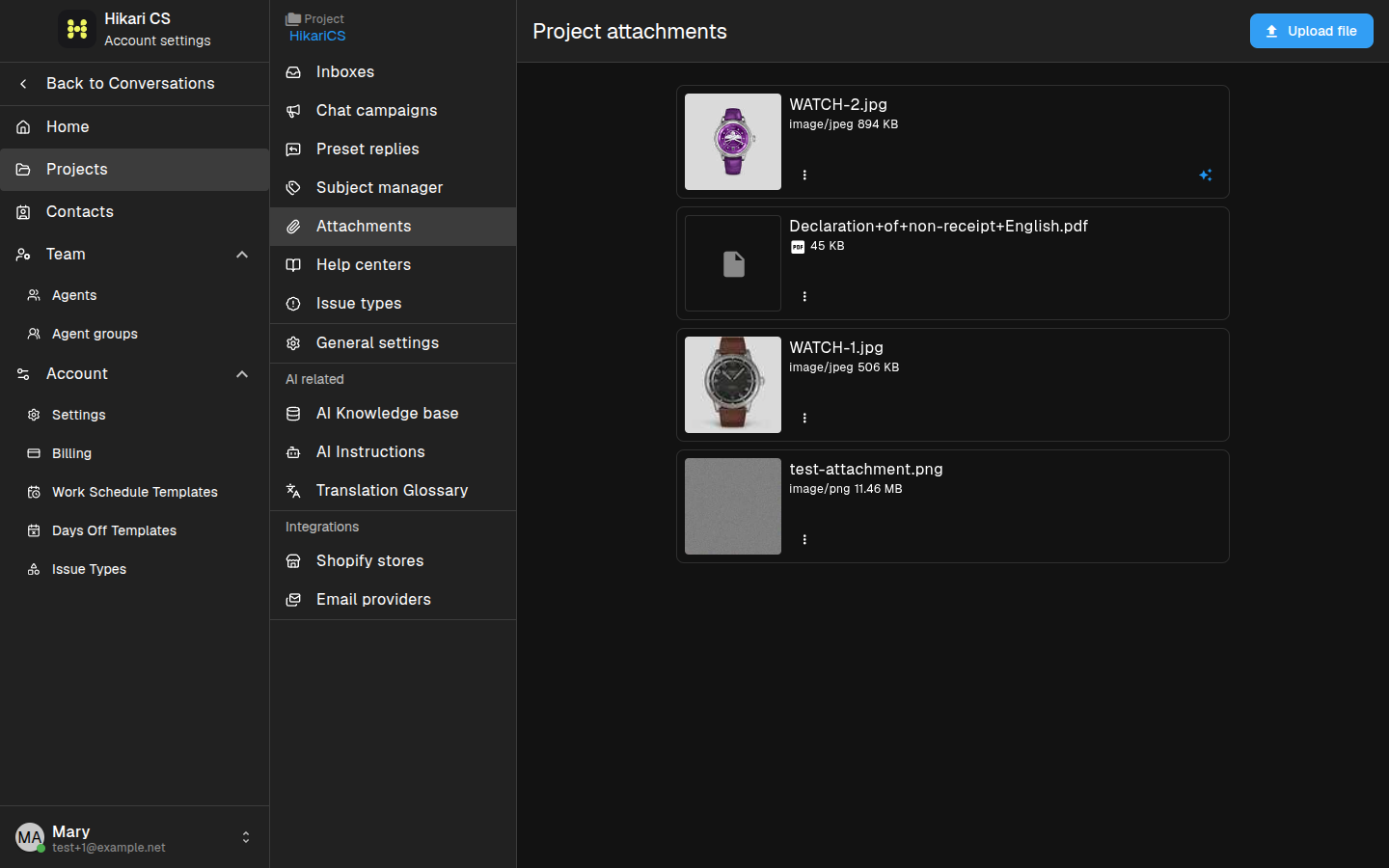
Task: Click the Email providers icon
Action: (x=293, y=600)
